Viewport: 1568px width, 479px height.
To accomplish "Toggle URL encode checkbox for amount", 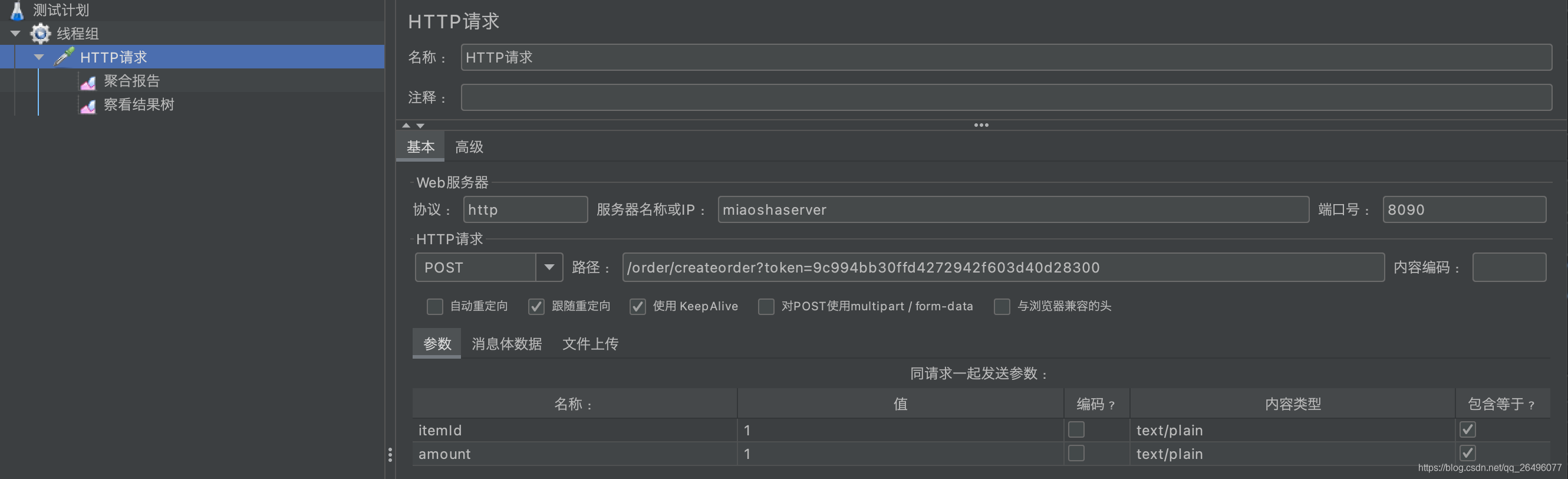I will pos(1076,454).
